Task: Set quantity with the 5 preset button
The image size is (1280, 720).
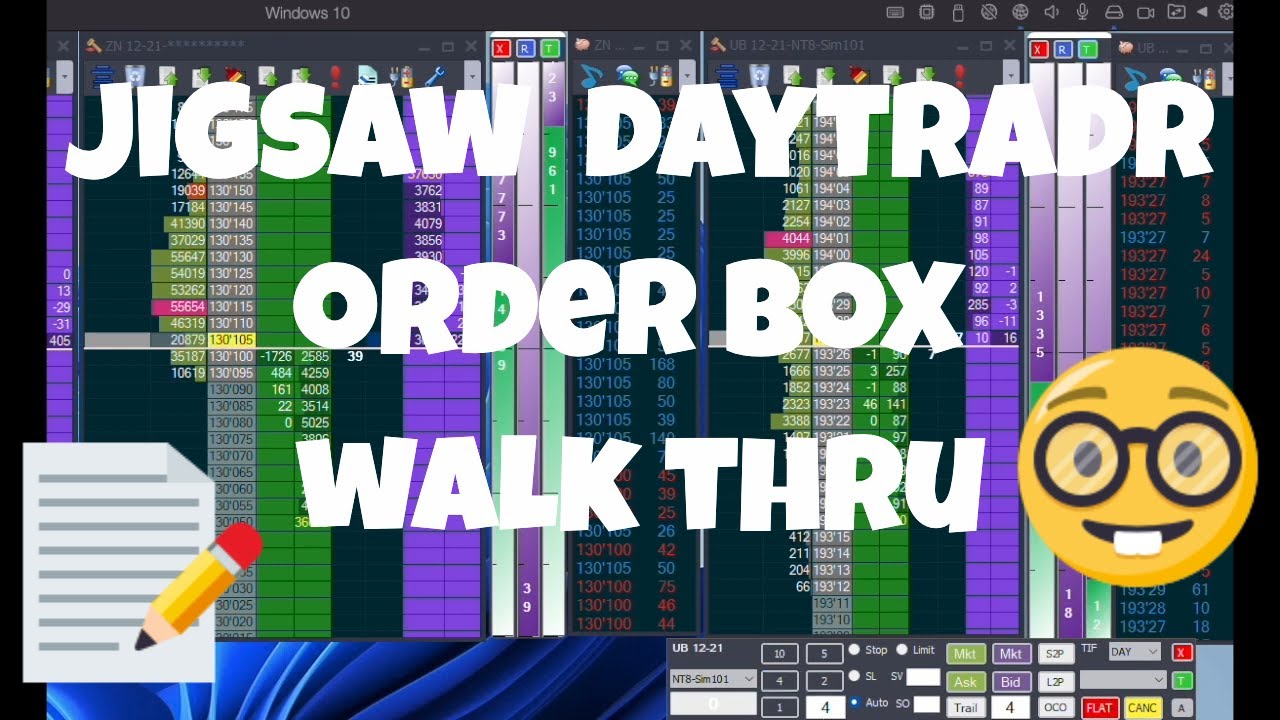Action: click(824, 654)
